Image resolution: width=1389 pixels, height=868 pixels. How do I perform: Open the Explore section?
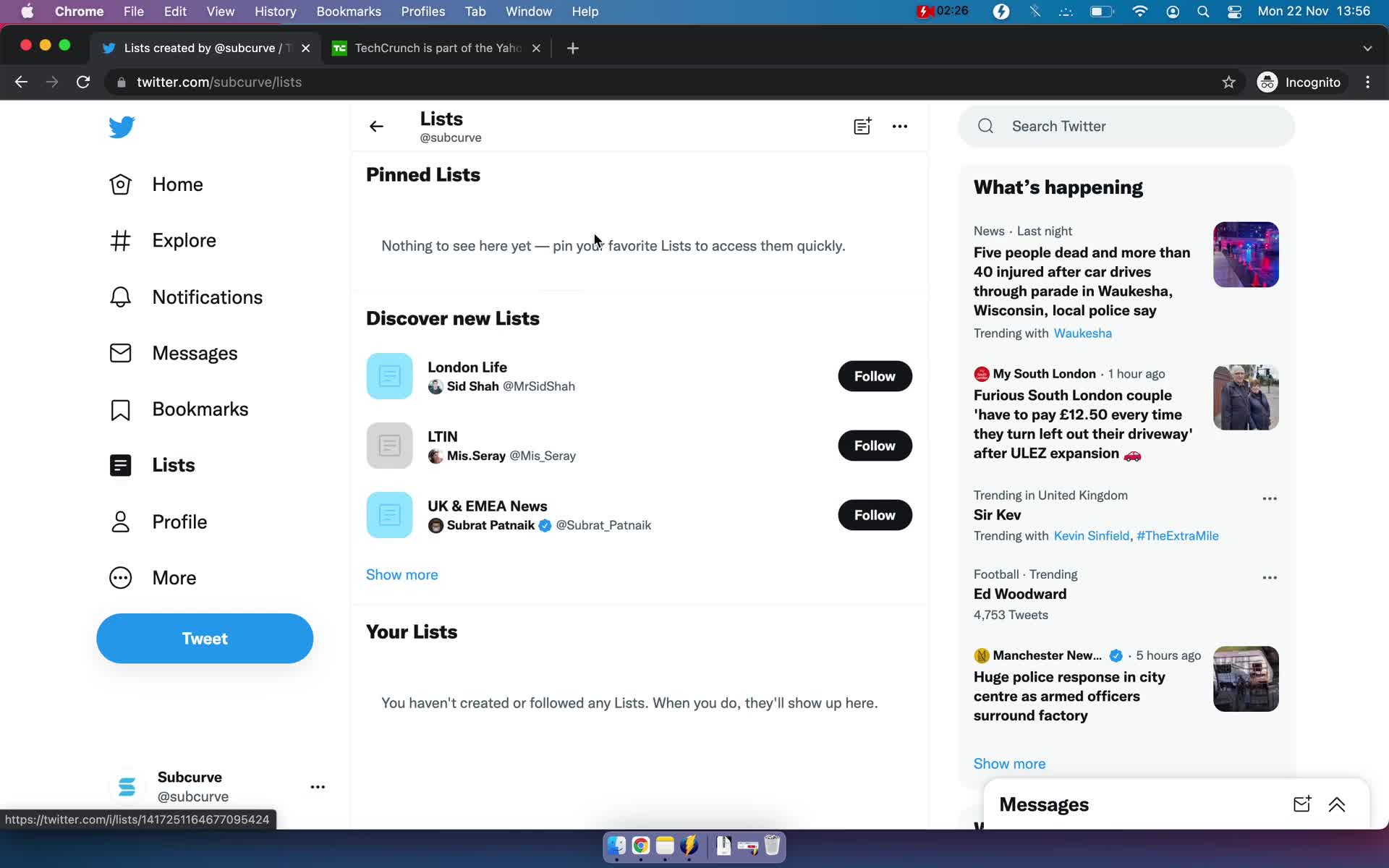(x=184, y=239)
